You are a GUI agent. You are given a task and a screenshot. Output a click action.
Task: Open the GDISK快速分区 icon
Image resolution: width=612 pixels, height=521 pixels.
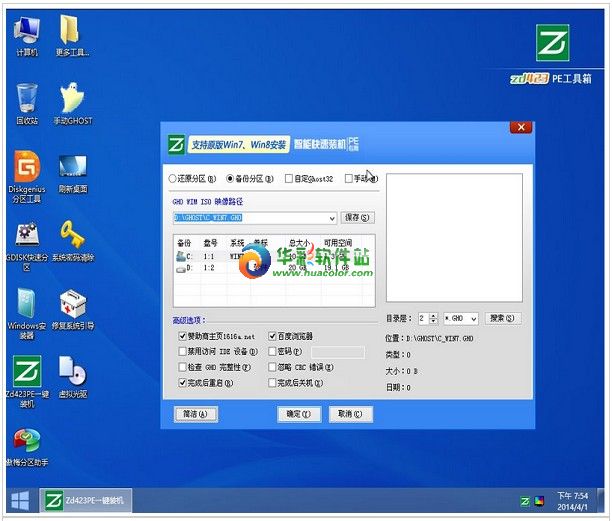[27, 246]
